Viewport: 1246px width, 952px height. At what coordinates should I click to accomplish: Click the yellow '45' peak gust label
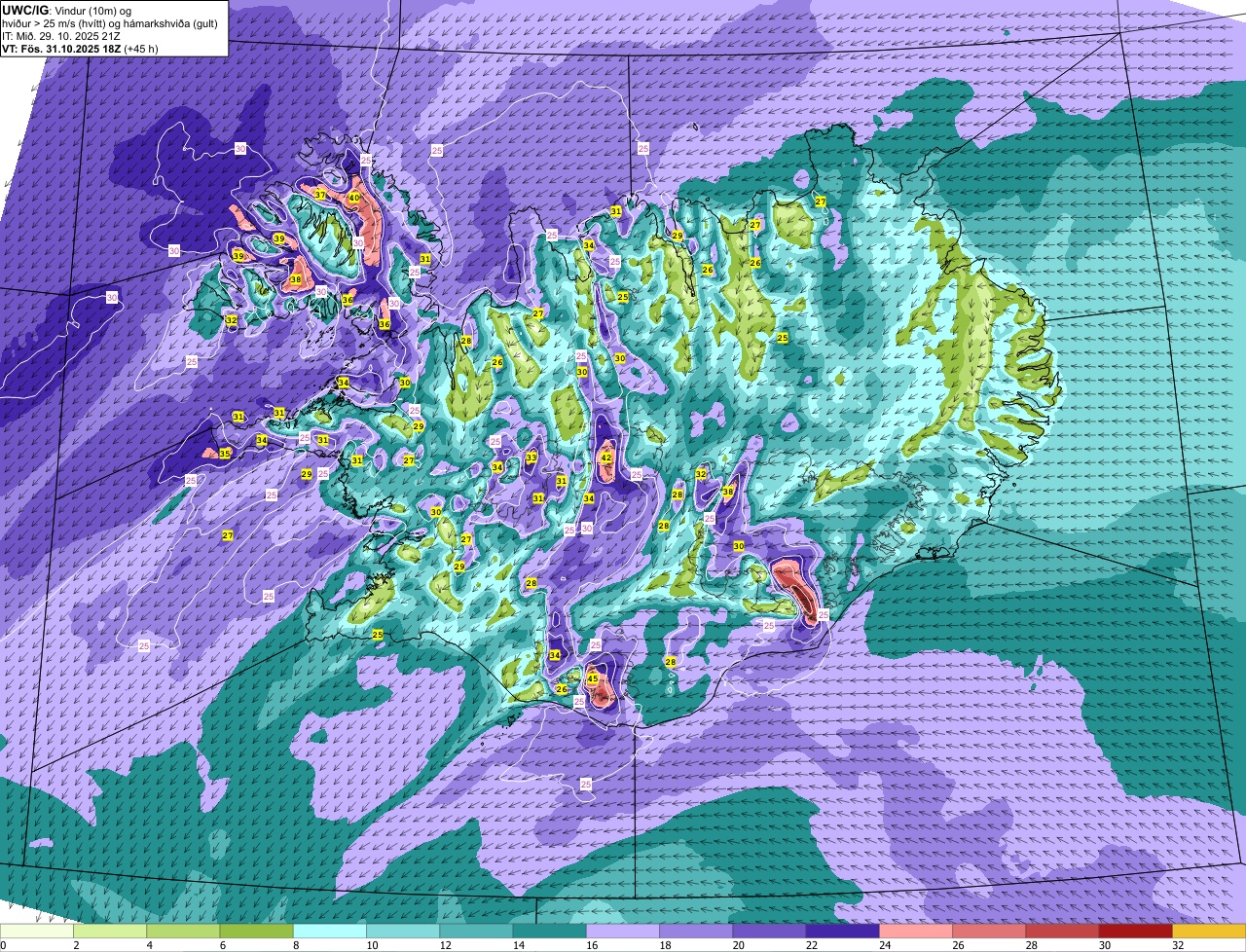[x=592, y=678]
